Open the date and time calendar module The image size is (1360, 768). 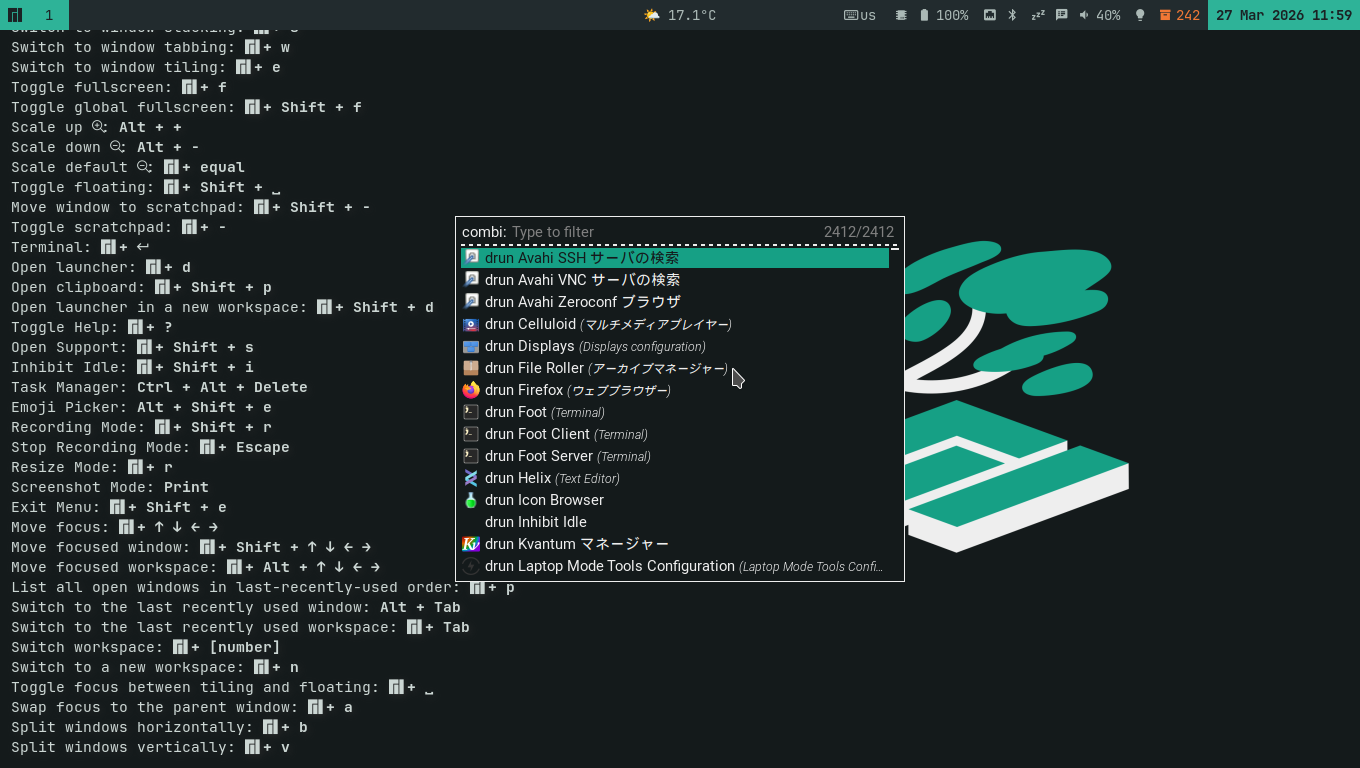tap(1283, 15)
